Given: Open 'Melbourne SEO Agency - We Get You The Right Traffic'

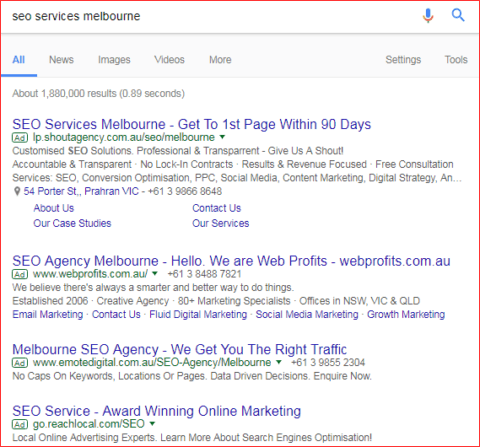Looking at the screenshot, I should [x=180, y=349].
